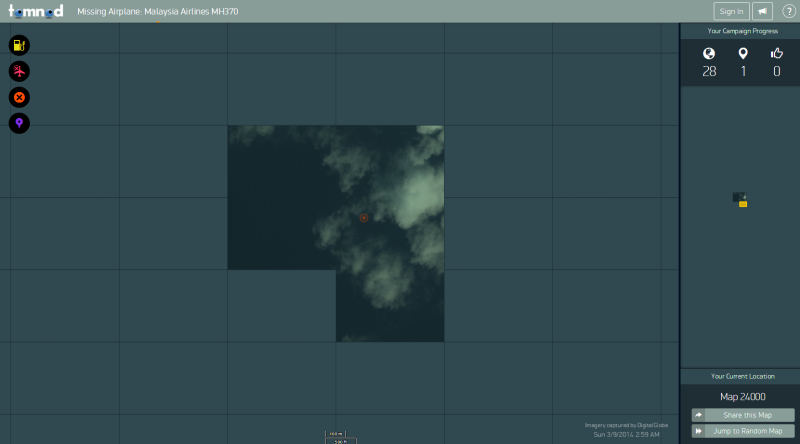Click the thumbs-up agreements counter icon
Viewport: 800px width, 444px height.
pyautogui.click(x=777, y=53)
